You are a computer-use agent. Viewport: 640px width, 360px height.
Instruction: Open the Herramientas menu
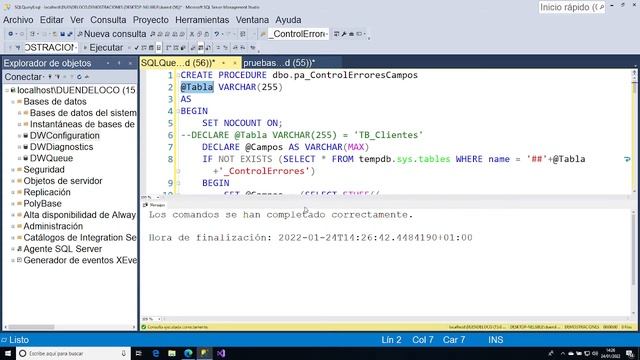(x=202, y=20)
